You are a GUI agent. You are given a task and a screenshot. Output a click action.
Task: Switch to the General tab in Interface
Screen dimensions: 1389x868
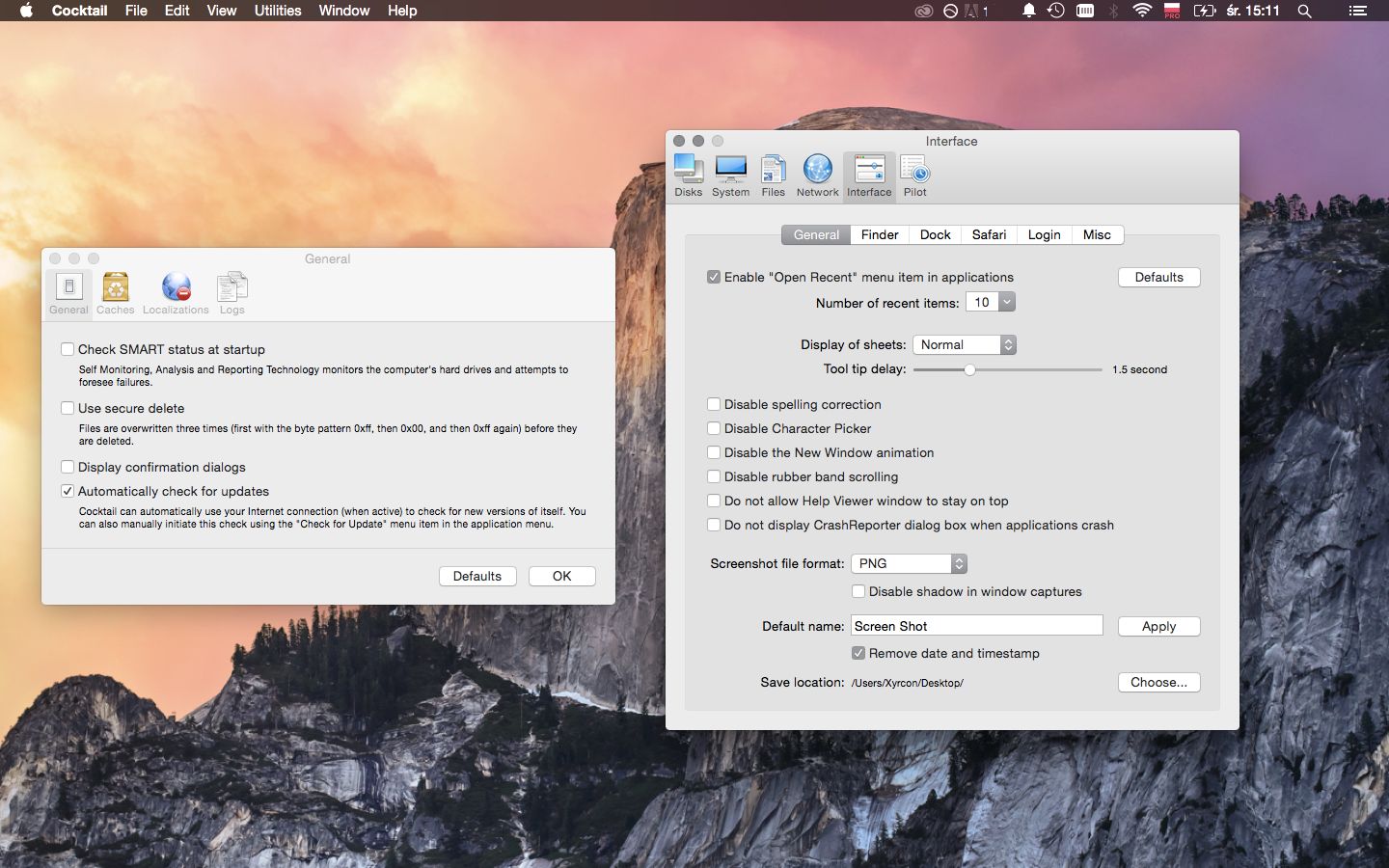coord(816,234)
